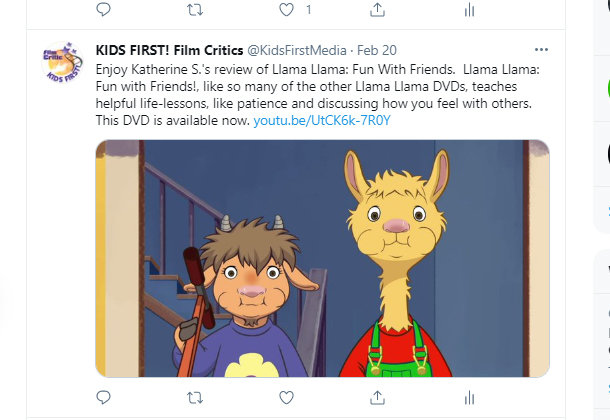Open the Feb 20 tweet timestamp
This screenshot has width=610, height=420.
[377, 50]
